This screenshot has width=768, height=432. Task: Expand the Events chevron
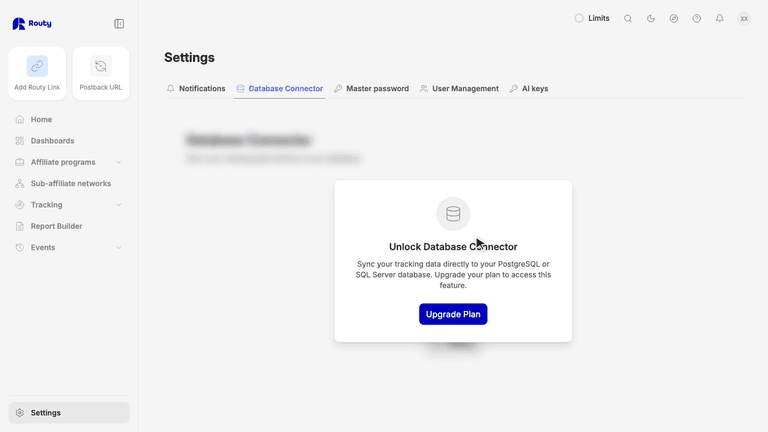click(x=119, y=247)
